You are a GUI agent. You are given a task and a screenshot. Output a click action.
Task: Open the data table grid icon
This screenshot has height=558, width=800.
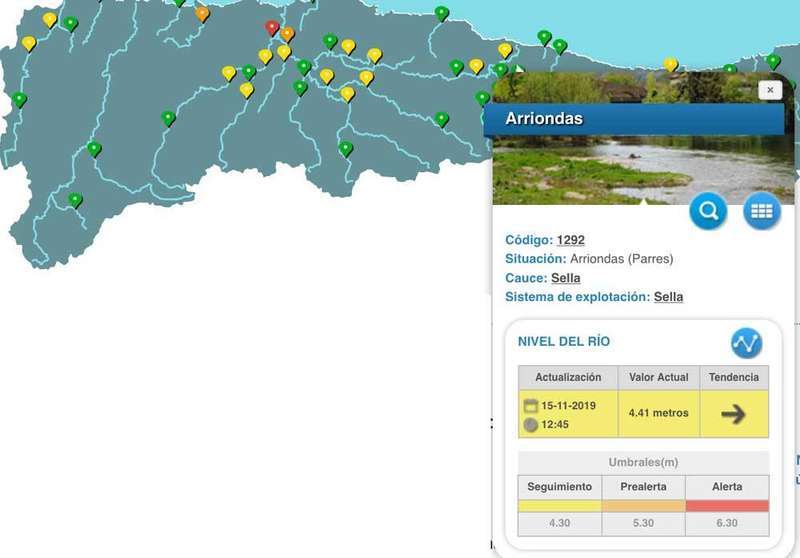point(762,211)
